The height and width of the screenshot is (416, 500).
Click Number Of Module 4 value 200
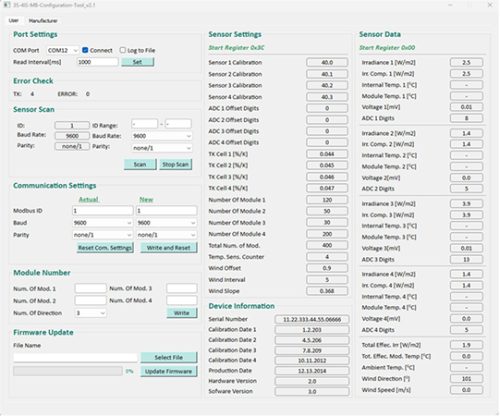click(327, 234)
